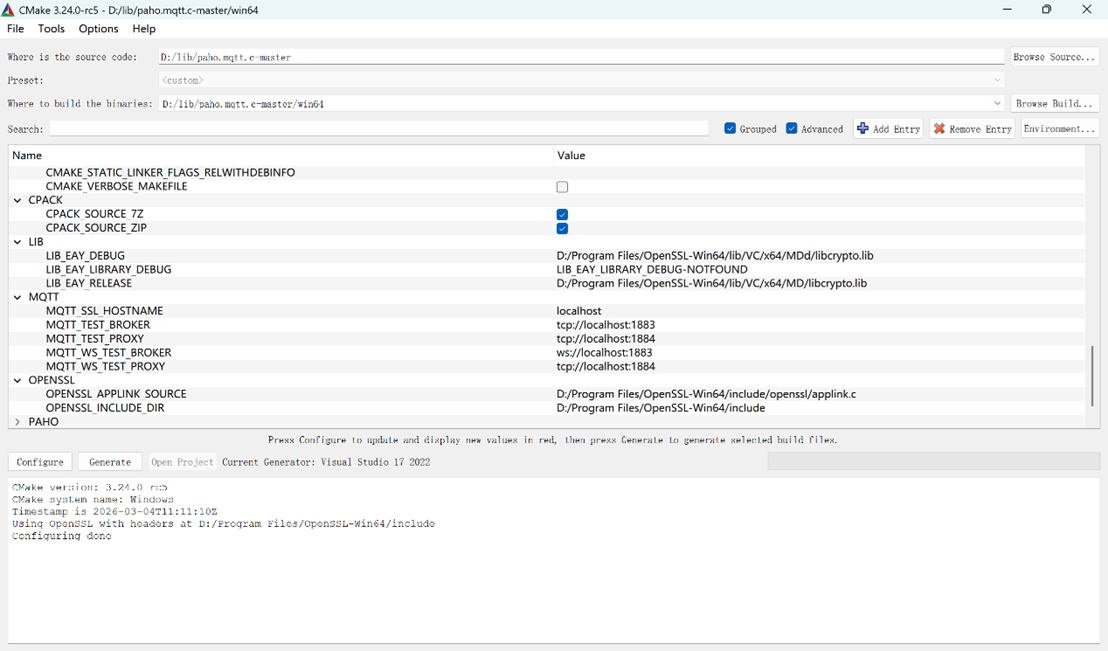Click the 'Configuring done' output line
Viewport: 1108px width, 651px height.
tap(61, 536)
